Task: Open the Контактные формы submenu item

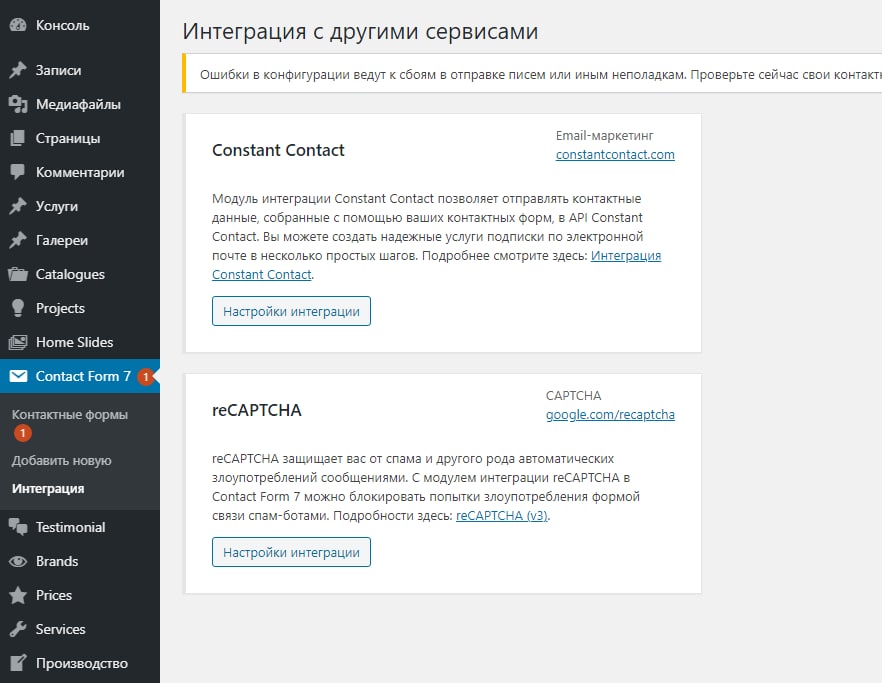Action: pyautogui.click(x=70, y=415)
